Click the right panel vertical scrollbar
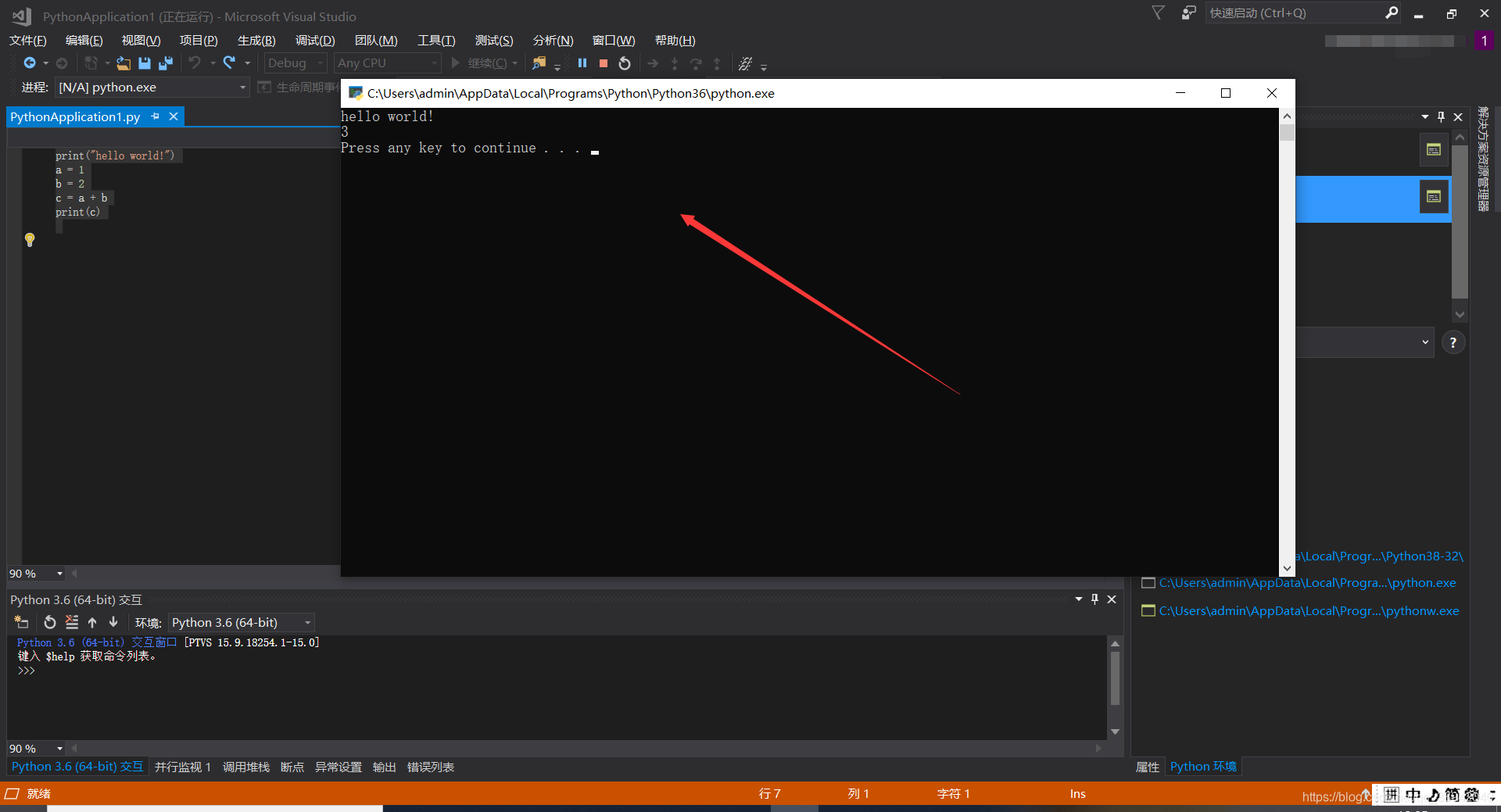This screenshot has height=812, width=1501. [x=1460, y=221]
